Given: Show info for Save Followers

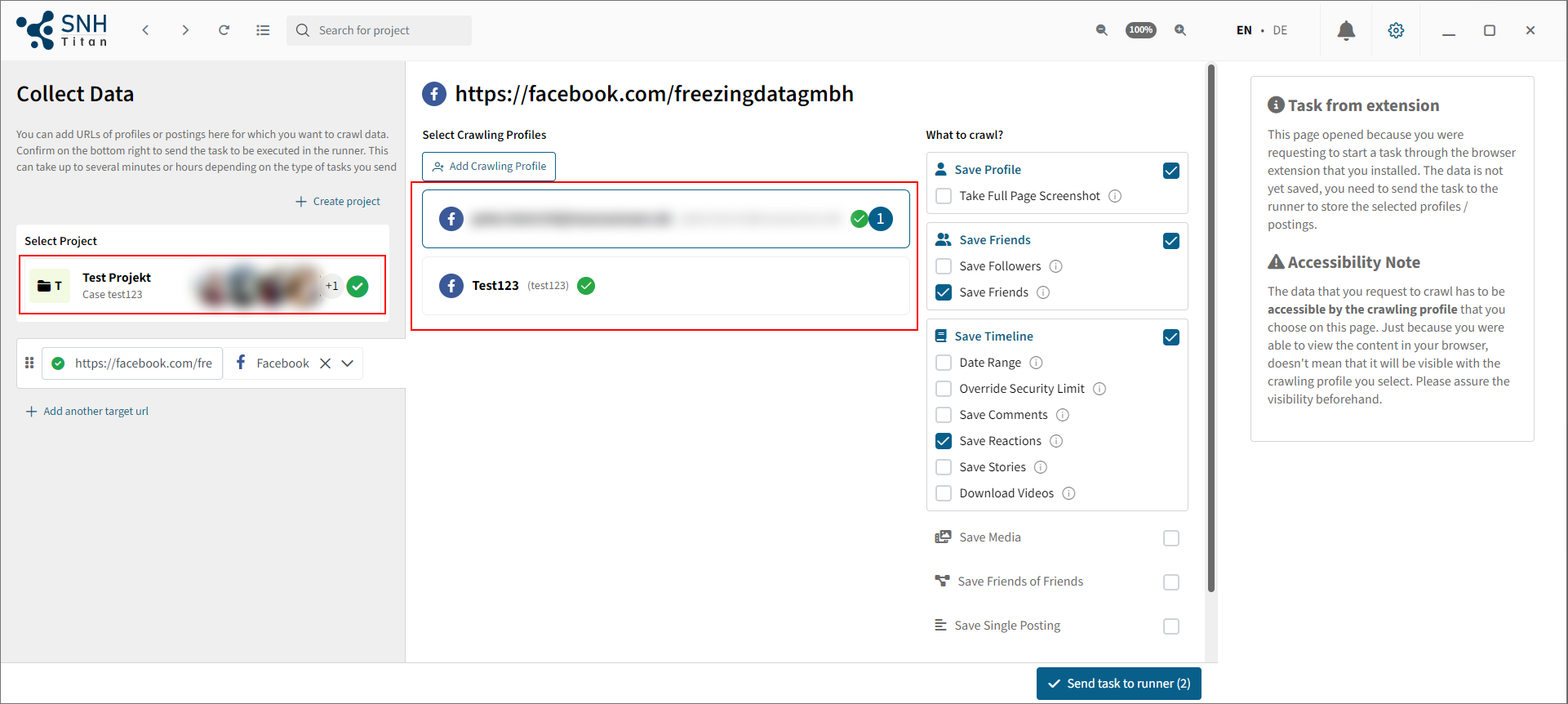Looking at the screenshot, I should 1055,266.
